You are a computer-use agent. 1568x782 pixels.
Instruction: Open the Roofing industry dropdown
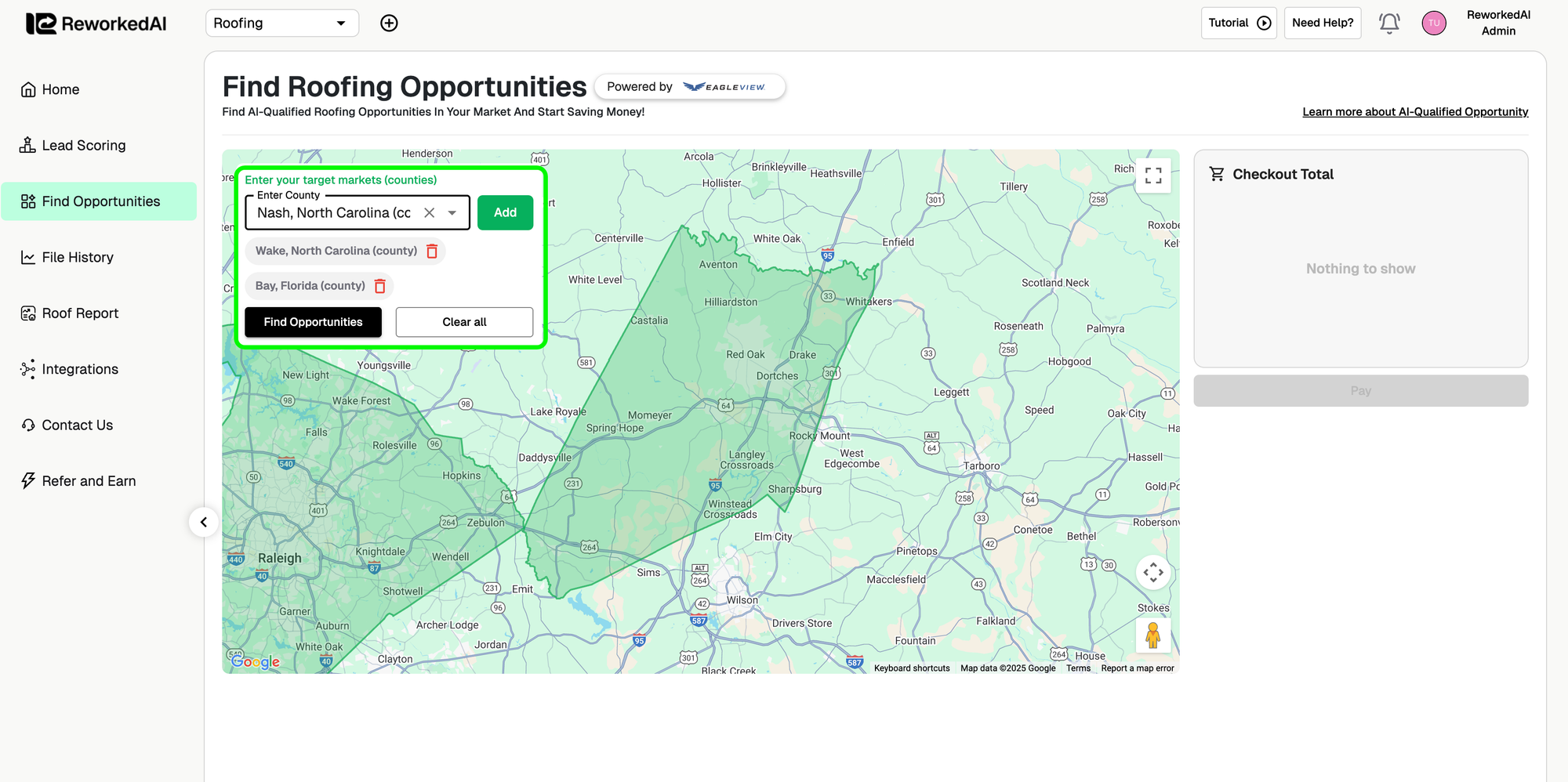tap(281, 24)
